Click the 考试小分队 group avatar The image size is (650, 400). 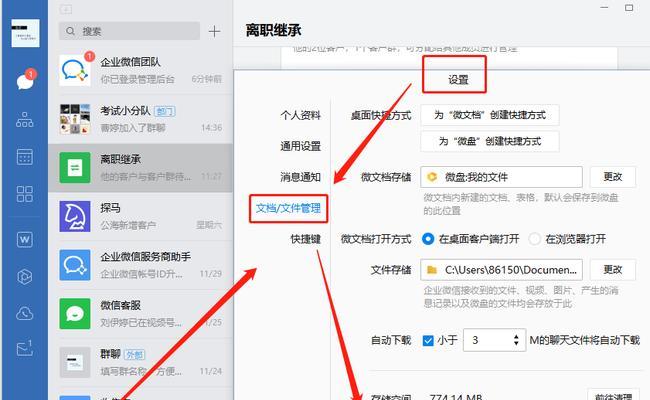coord(75,119)
